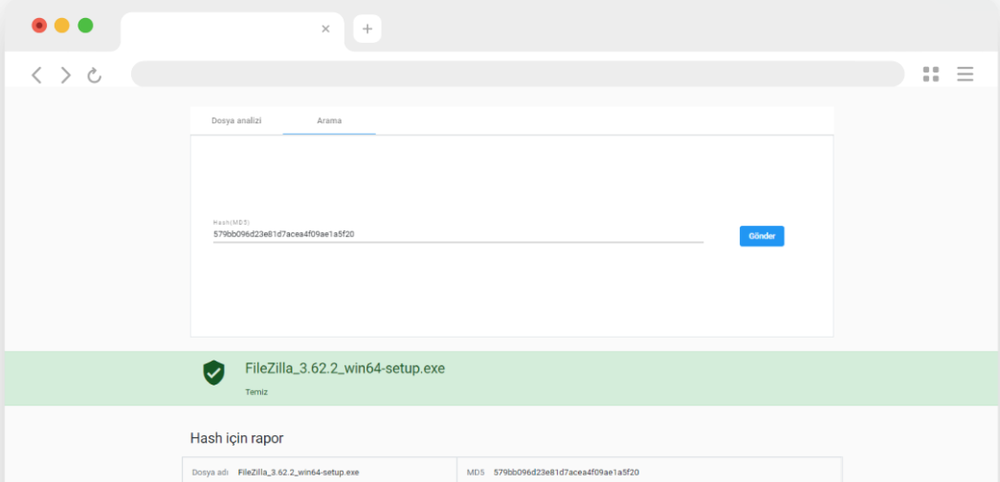Click the MD5 hash value in report
The height and width of the screenshot is (482, 1000).
tap(566, 472)
